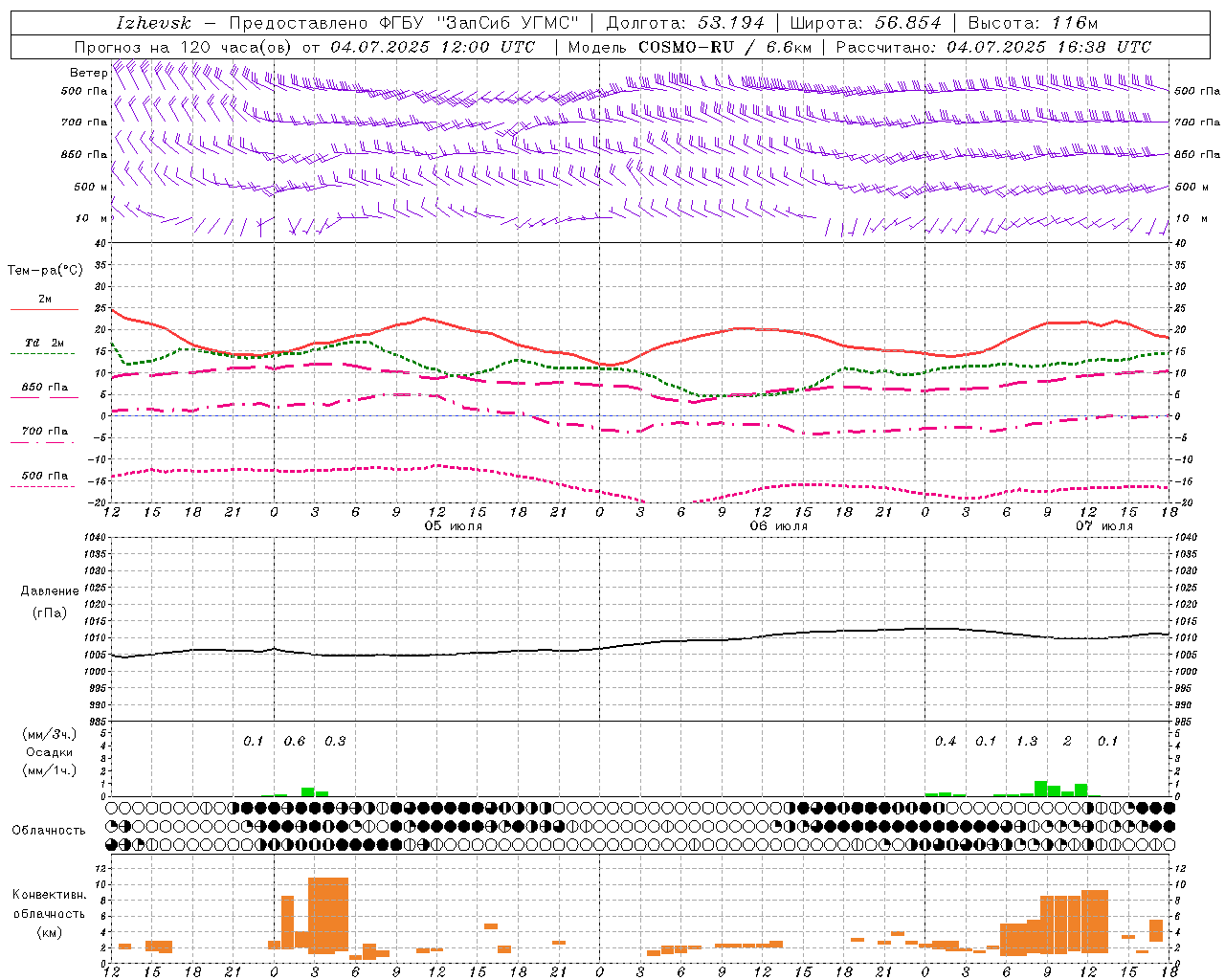The width and height of the screenshot is (1225, 980).
Task: Click the '850 гПа' temperature legend label
Action: pos(45,388)
